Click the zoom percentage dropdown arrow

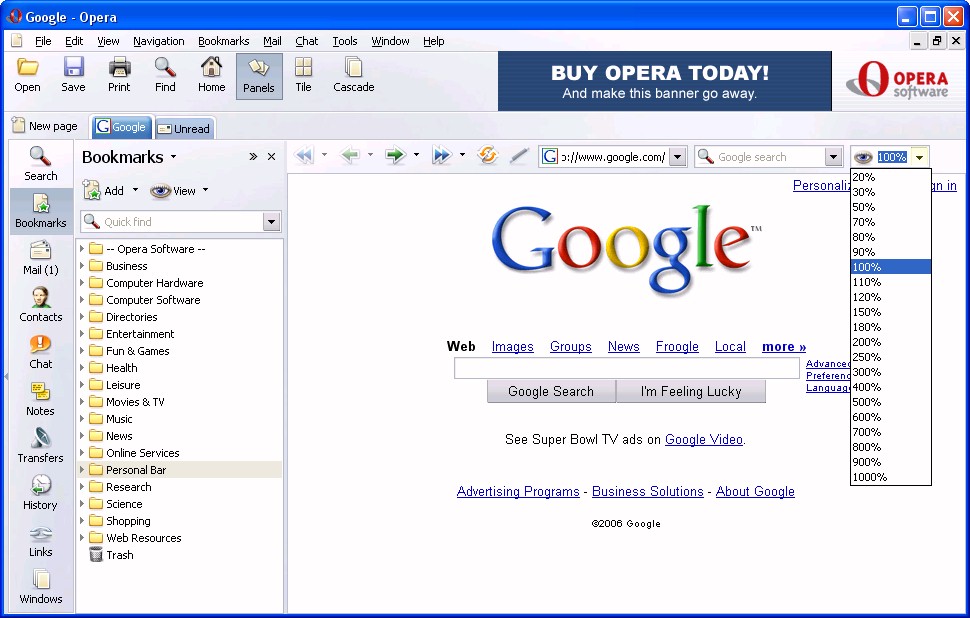(919, 157)
